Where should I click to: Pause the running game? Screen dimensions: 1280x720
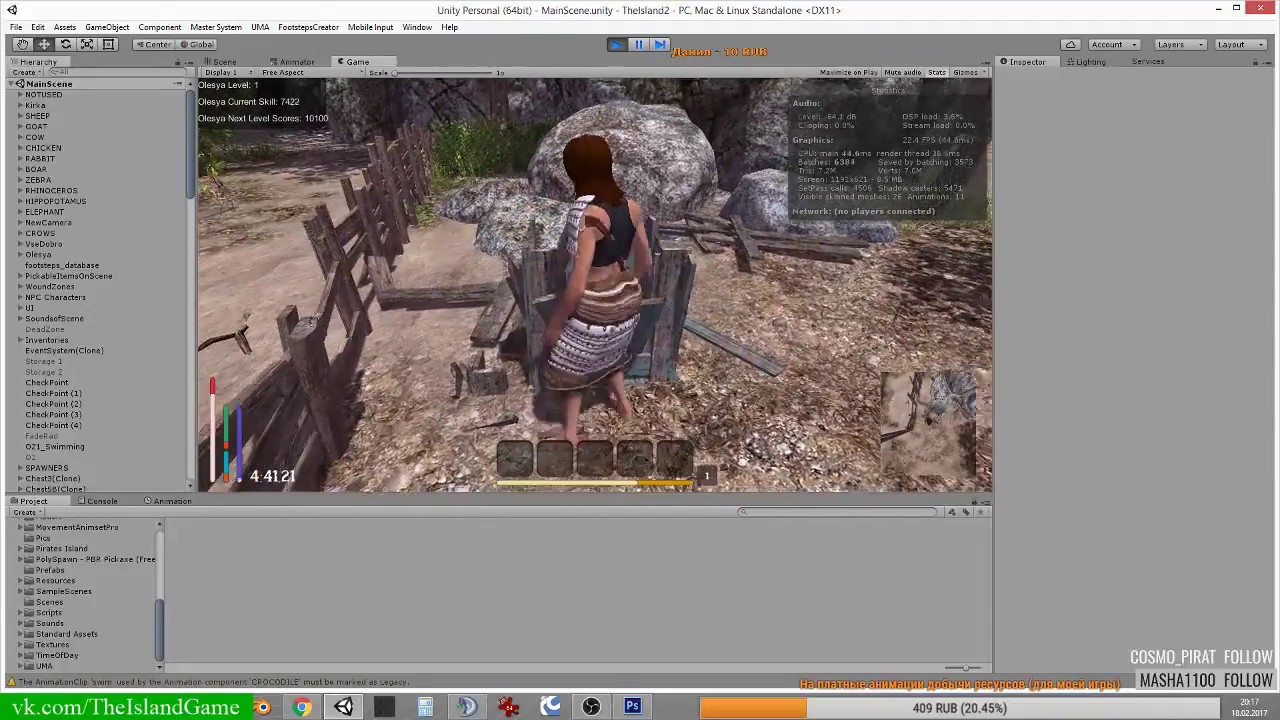point(638,44)
